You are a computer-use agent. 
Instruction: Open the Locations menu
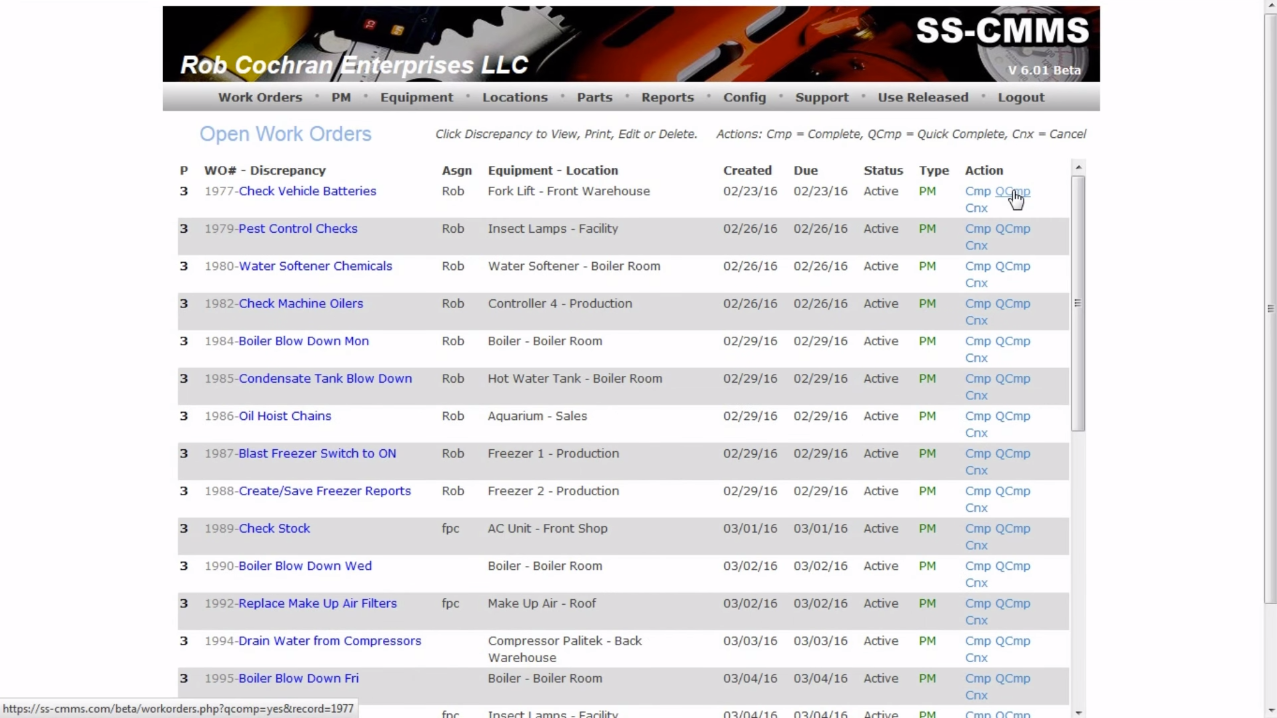(515, 97)
